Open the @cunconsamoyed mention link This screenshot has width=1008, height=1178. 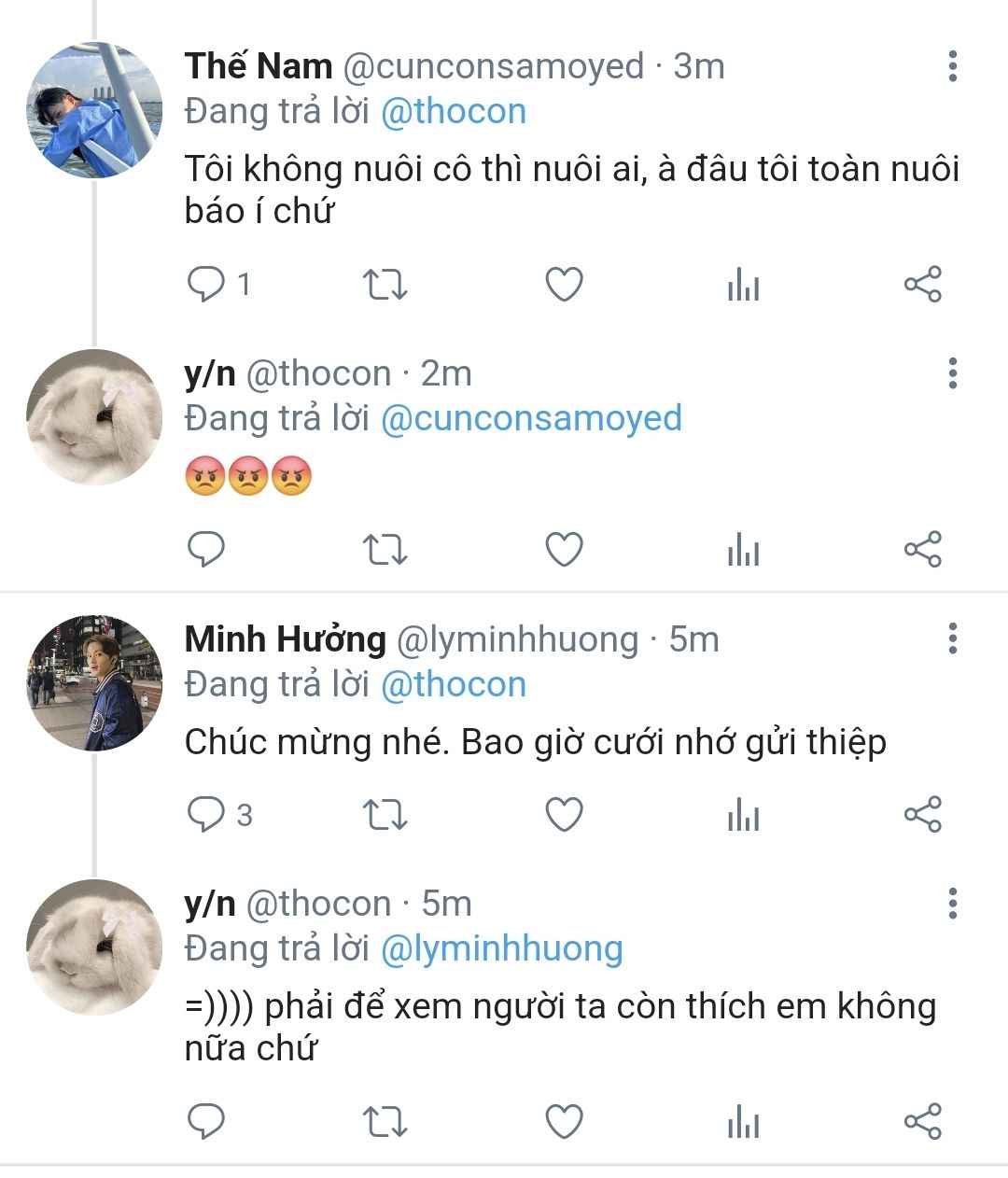(x=531, y=418)
